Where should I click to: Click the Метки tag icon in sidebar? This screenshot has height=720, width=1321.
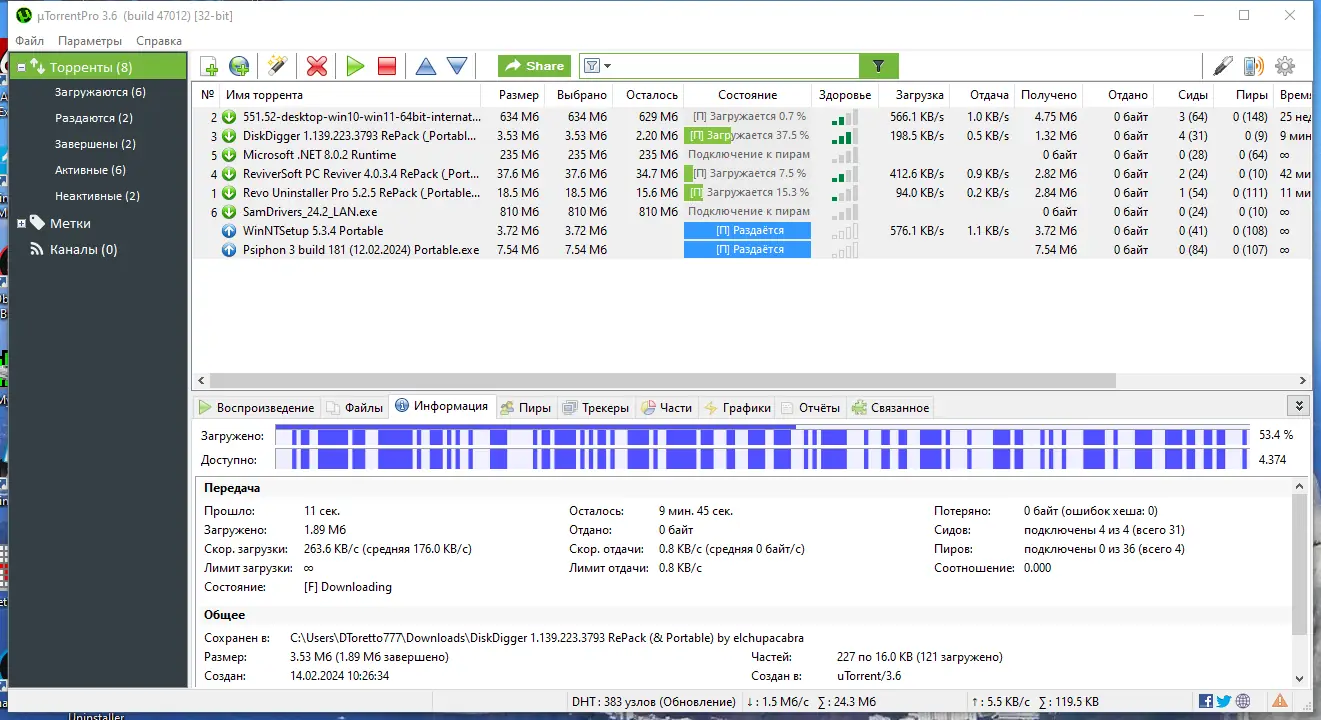click(x=37, y=223)
